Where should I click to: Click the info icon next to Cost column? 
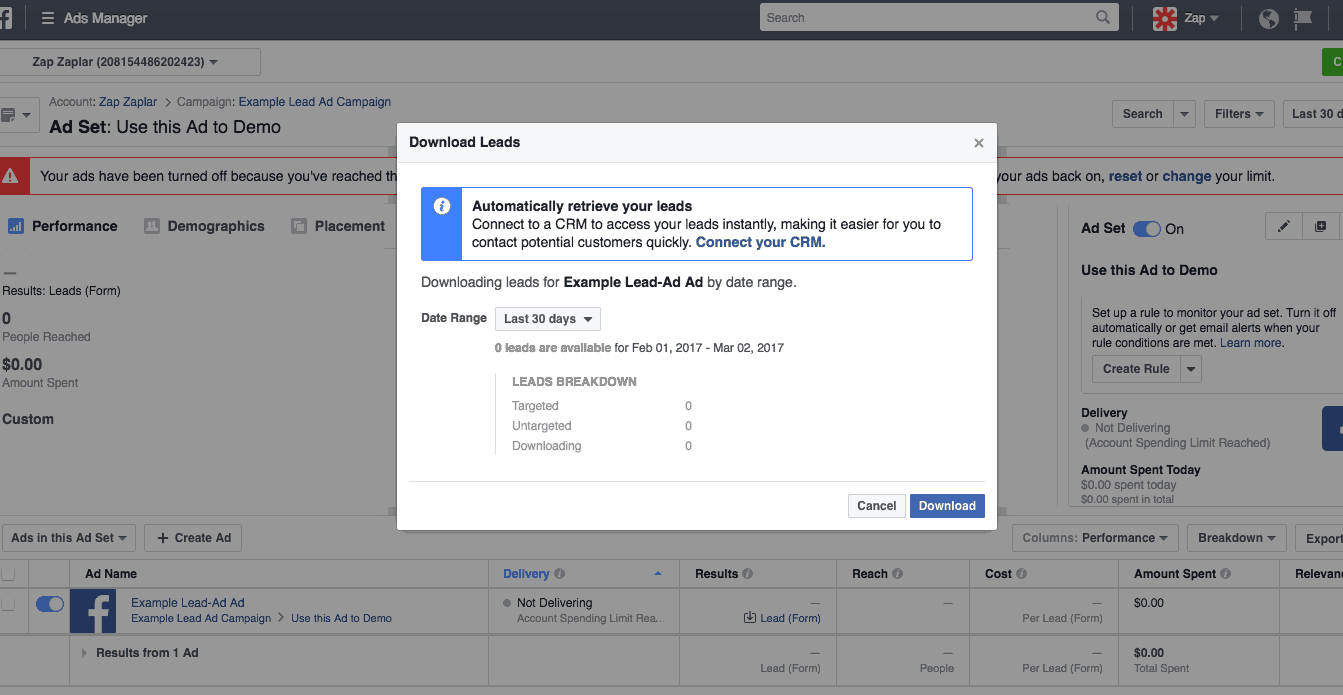click(1021, 574)
